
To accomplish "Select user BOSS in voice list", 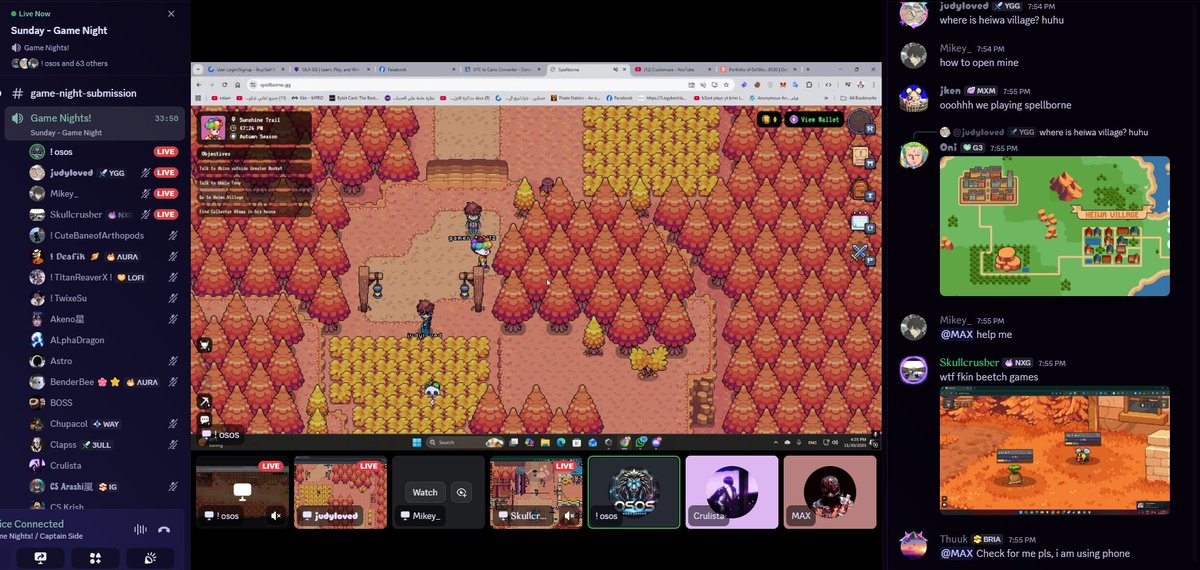I will click(105, 403).
